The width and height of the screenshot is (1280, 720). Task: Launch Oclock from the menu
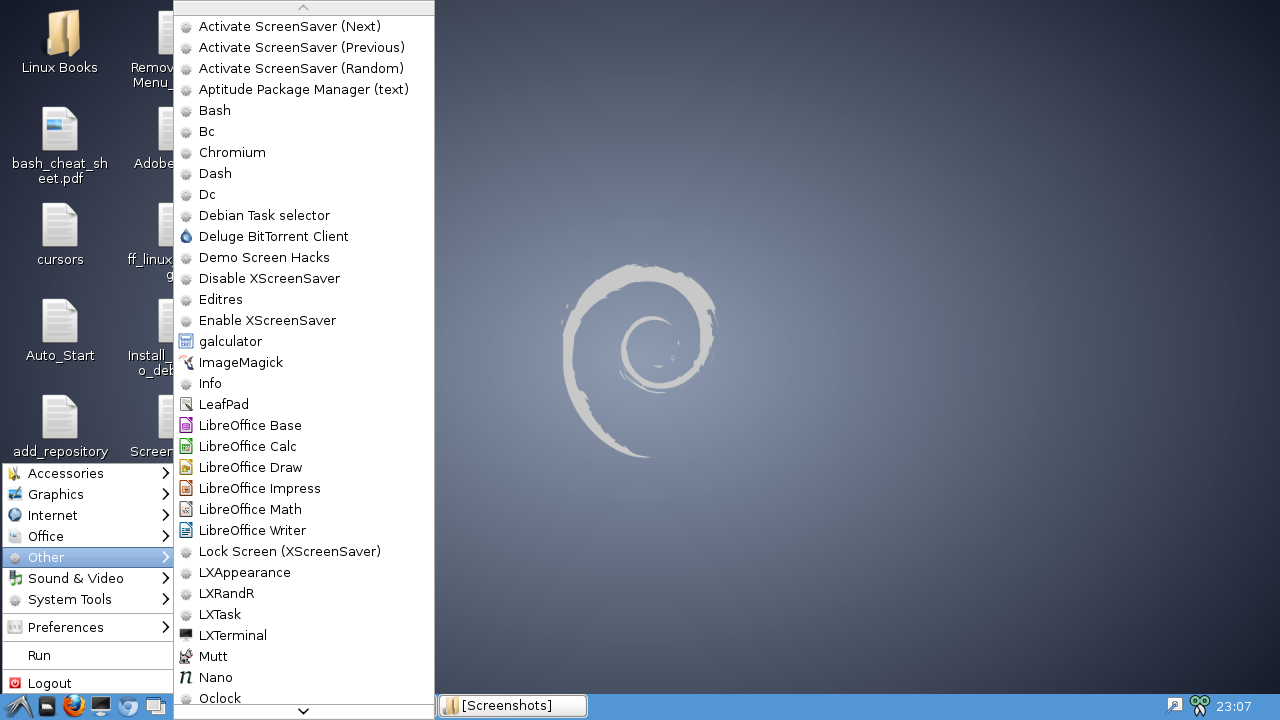tap(304, 698)
